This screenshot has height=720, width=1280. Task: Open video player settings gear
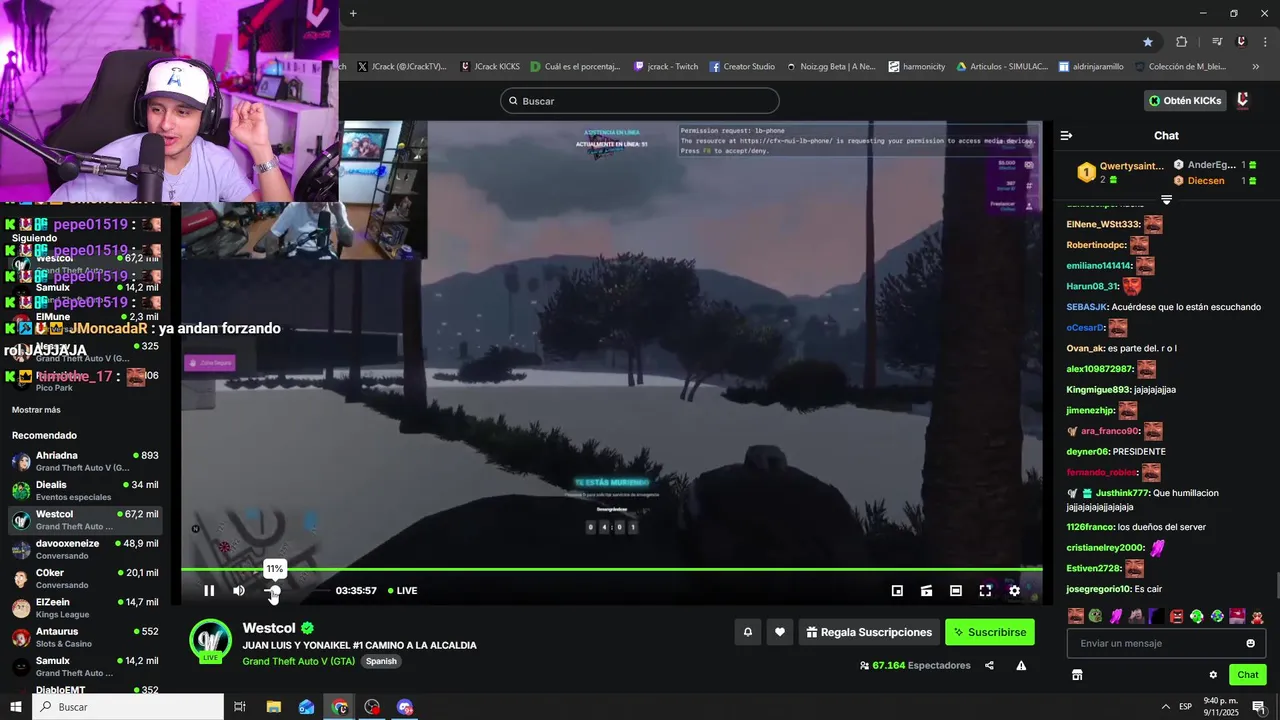click(1014, 591)
